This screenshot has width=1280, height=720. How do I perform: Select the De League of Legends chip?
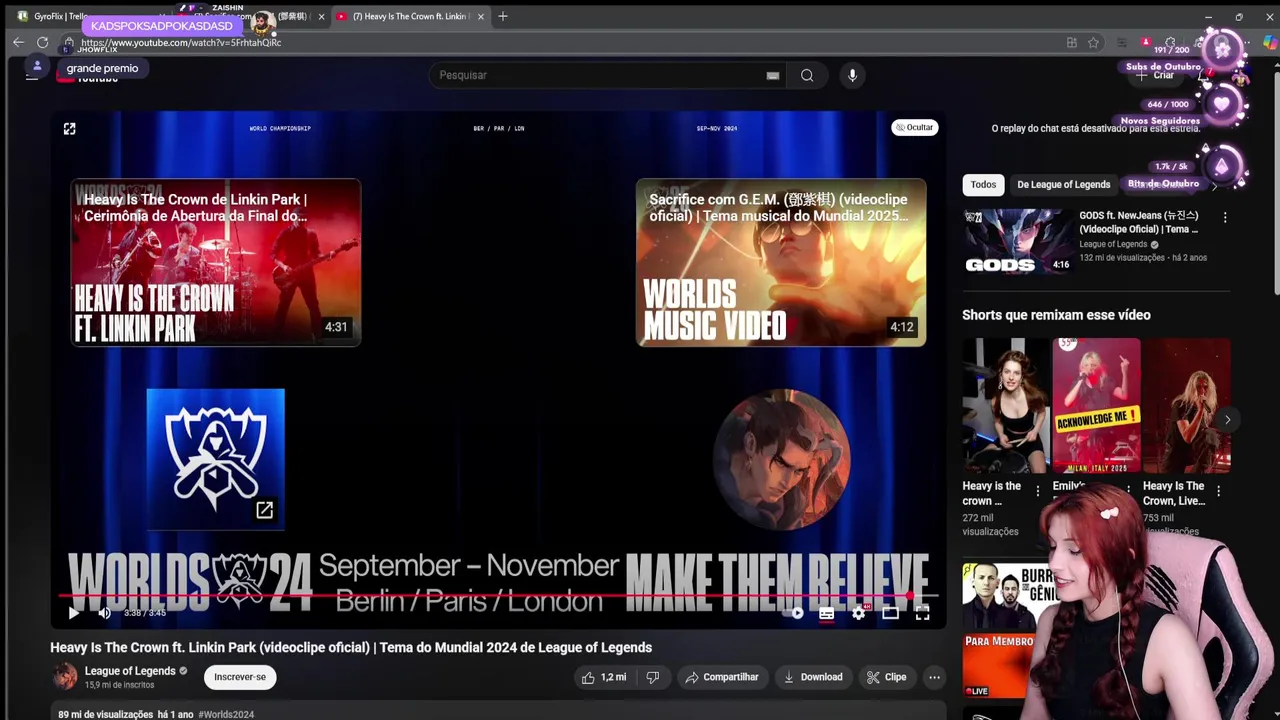tap(1063, 184)
